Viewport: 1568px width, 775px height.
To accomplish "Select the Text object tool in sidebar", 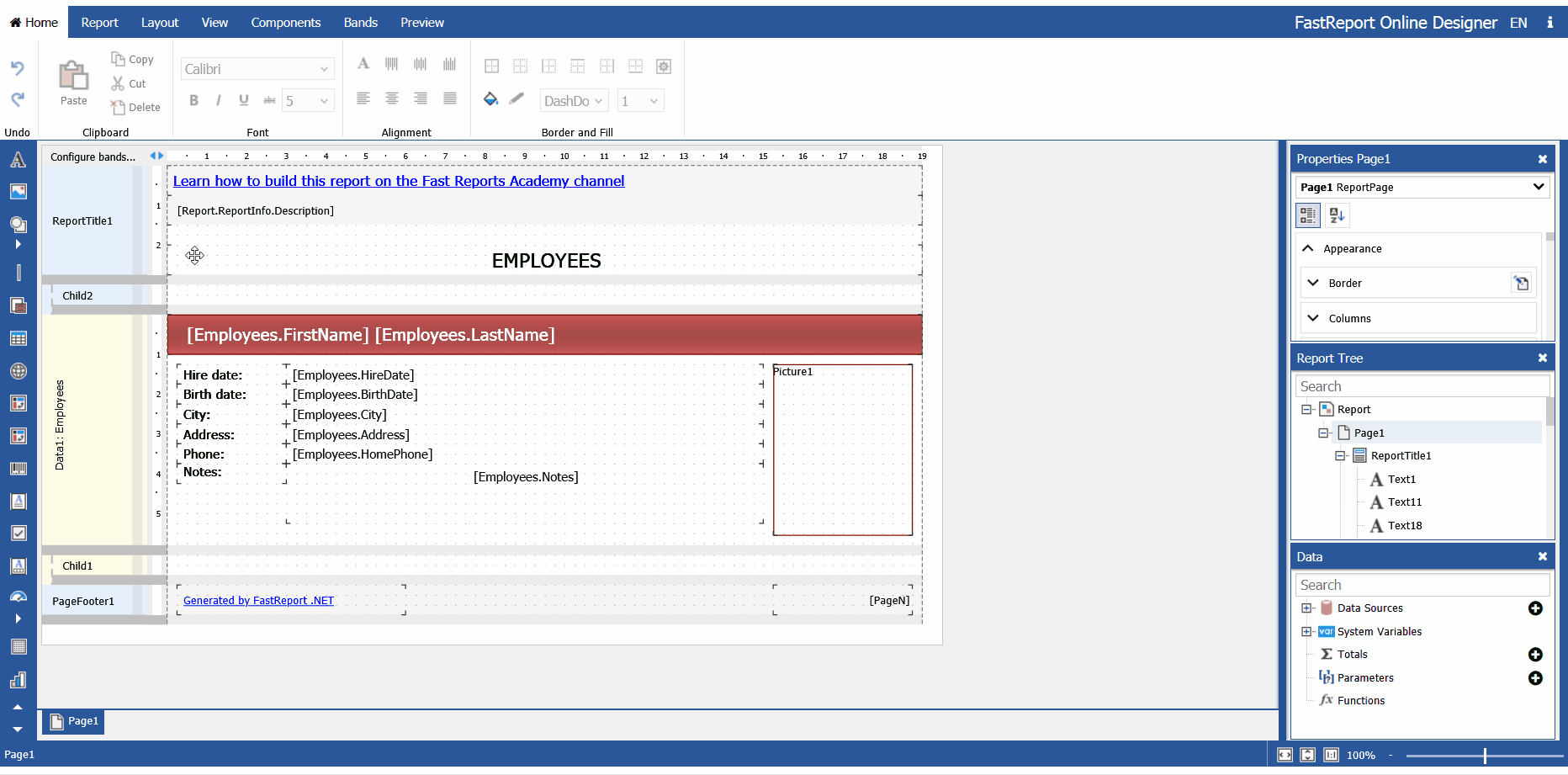I will (x=18, y=160).
